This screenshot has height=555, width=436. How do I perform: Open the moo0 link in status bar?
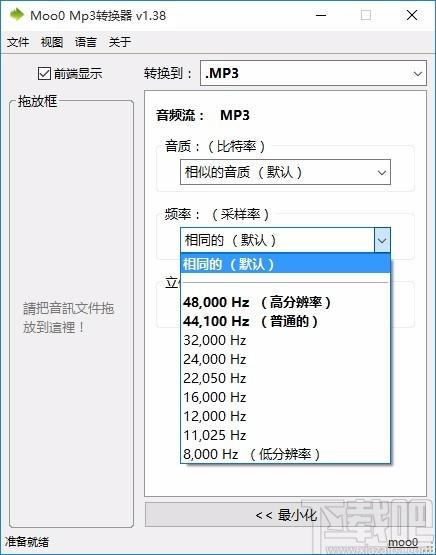[403, 542]
